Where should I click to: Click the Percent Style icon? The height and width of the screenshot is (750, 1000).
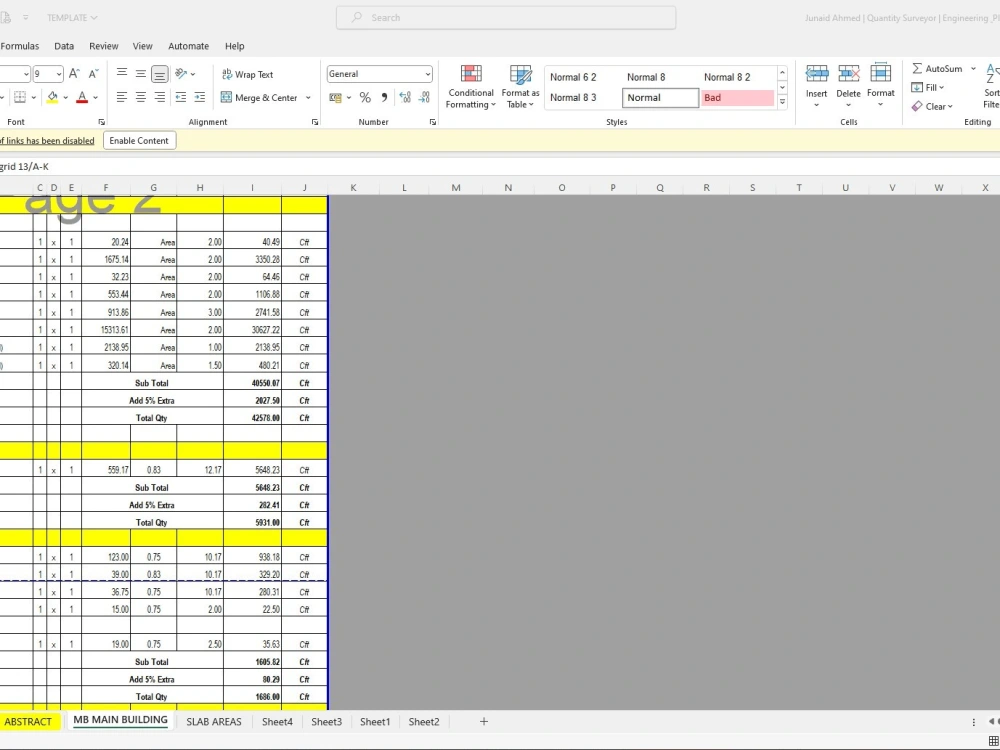pyautogui.click(x=366, y=97)
